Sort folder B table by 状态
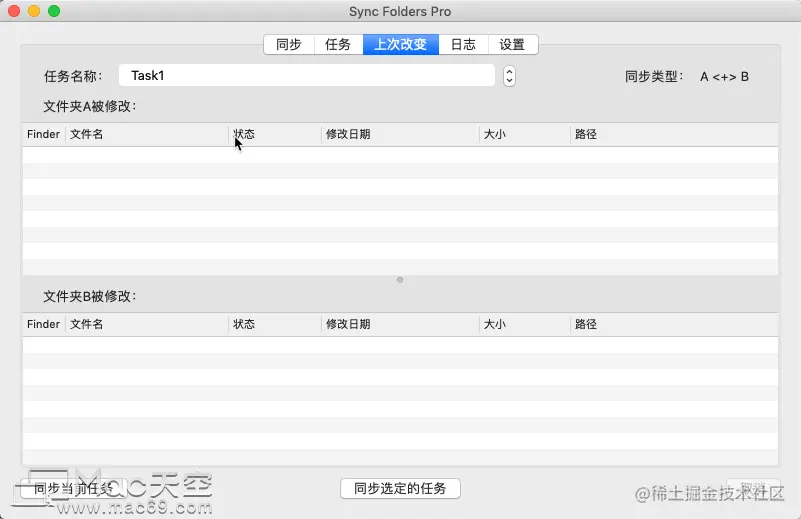The height and width of the screenshot is (519, 801). [x=274, y=324]
